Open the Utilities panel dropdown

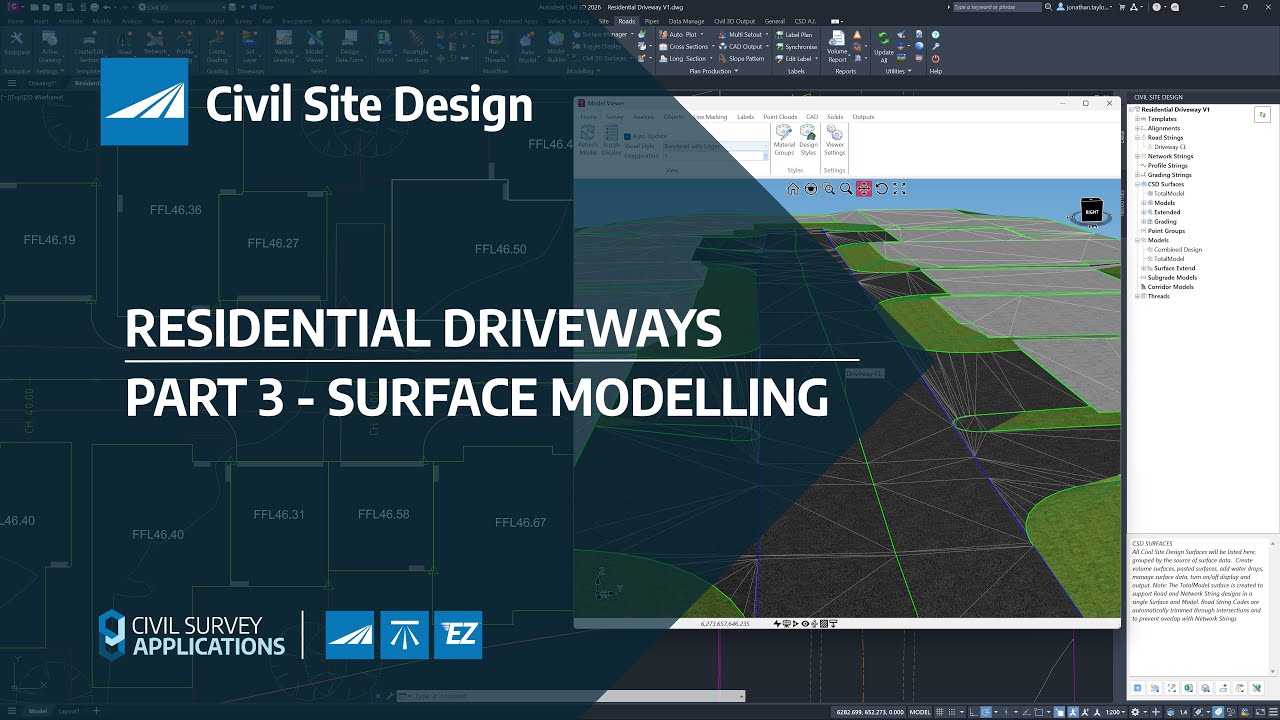pos(898,71)
